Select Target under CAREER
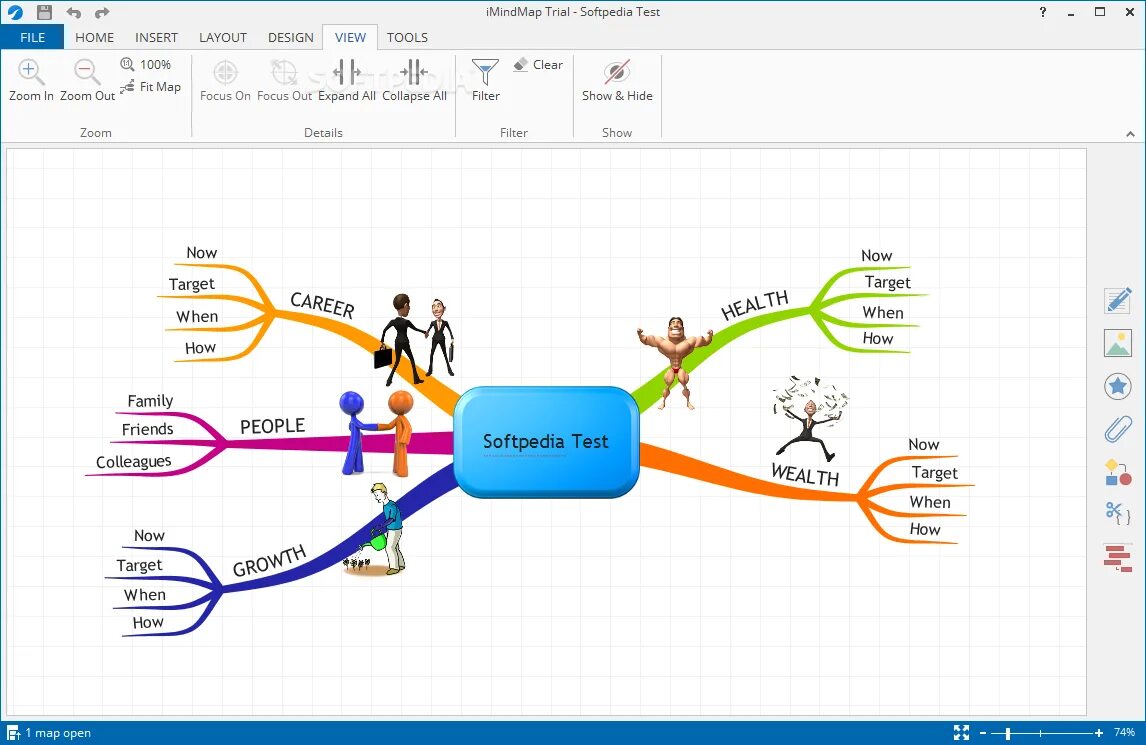The height and width of the screenshot is (745, 1146). (191, 284)
